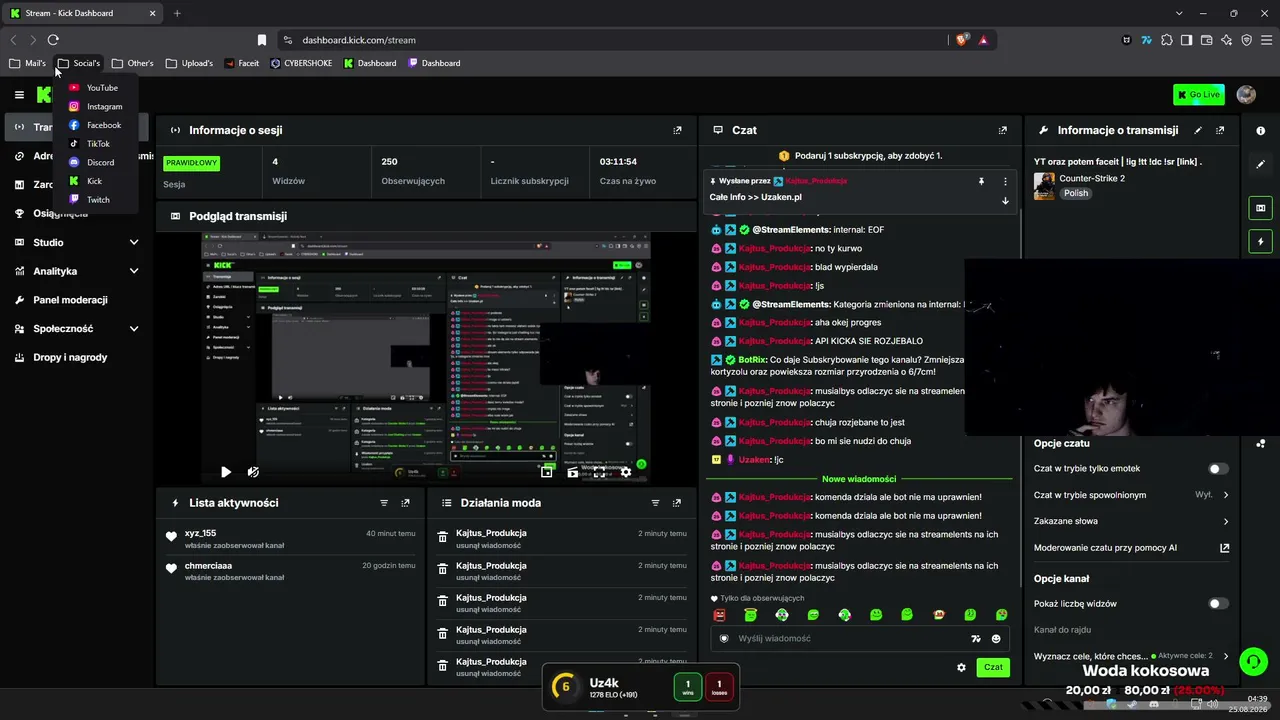
Task: Open the profile avatar menu
Action: click(x=1246, y=95)
